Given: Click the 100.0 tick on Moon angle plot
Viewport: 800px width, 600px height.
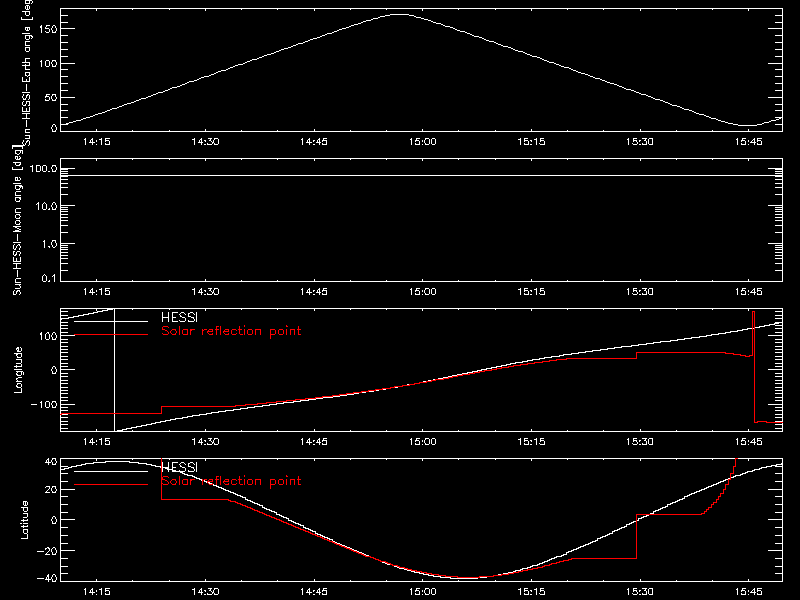Looking at the screenshot, I should 43,168.
